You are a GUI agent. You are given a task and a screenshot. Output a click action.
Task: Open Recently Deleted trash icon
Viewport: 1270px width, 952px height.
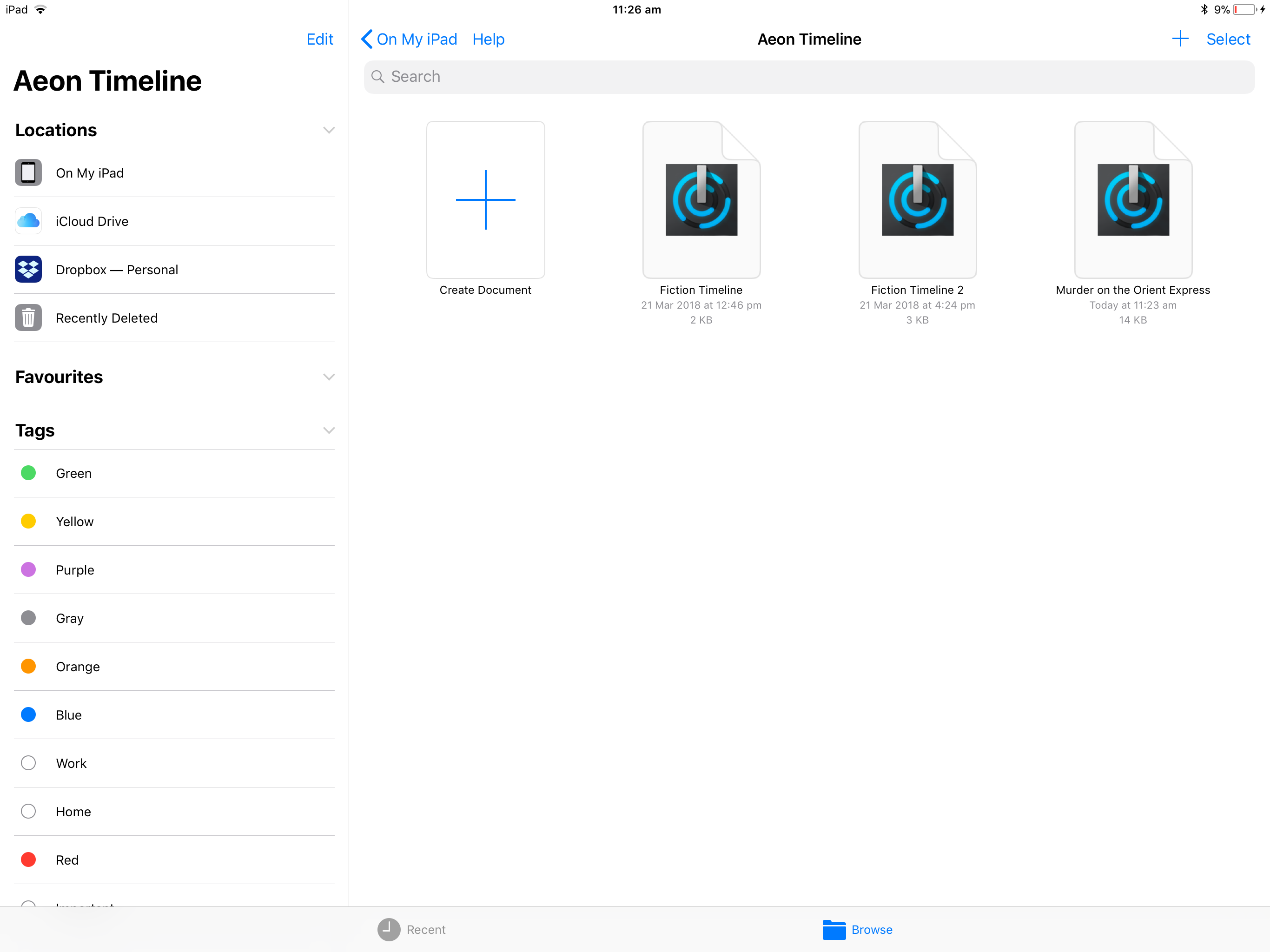coord(28,318)
